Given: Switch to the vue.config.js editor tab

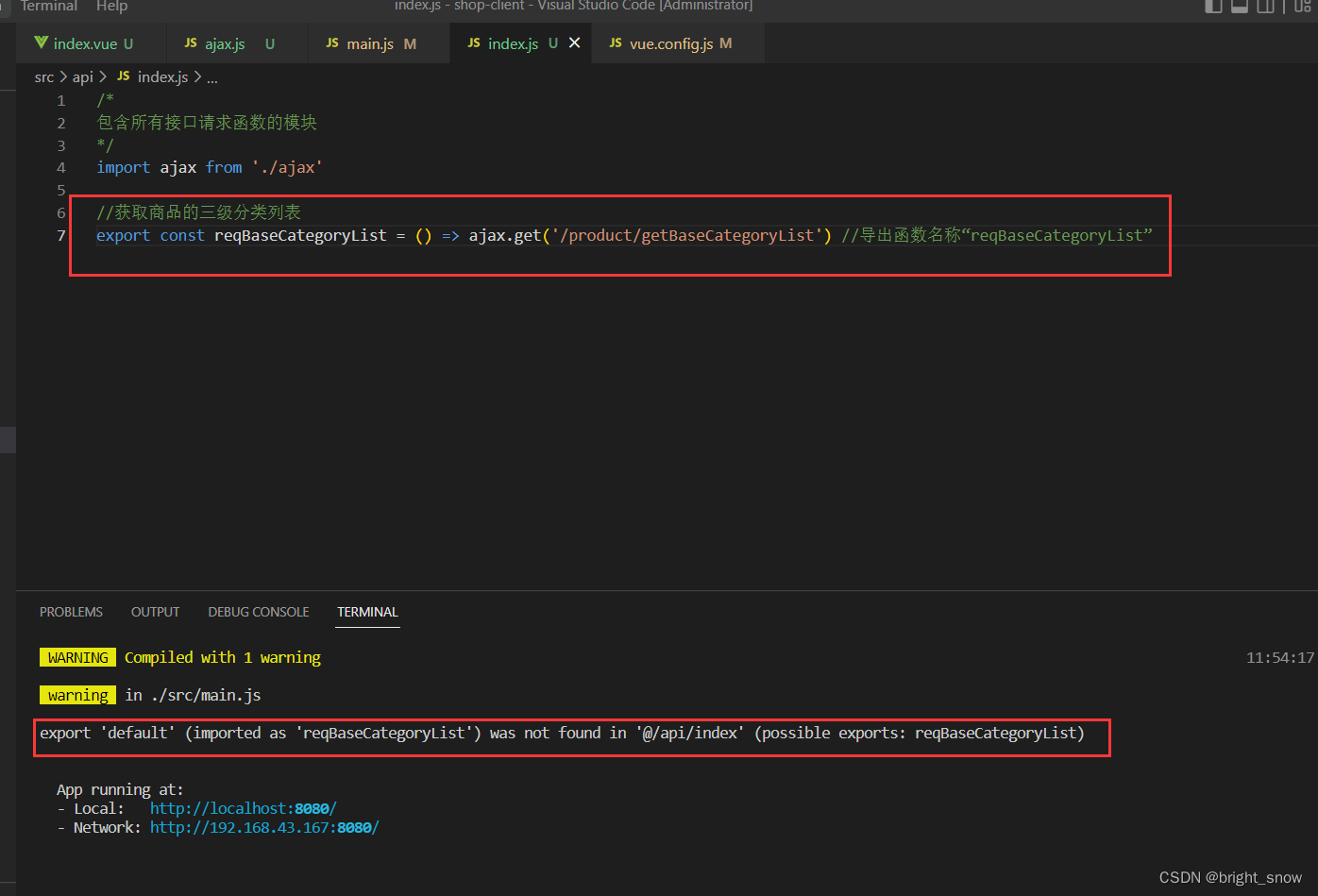Looking at the screenshot, I should click(678, 43).
